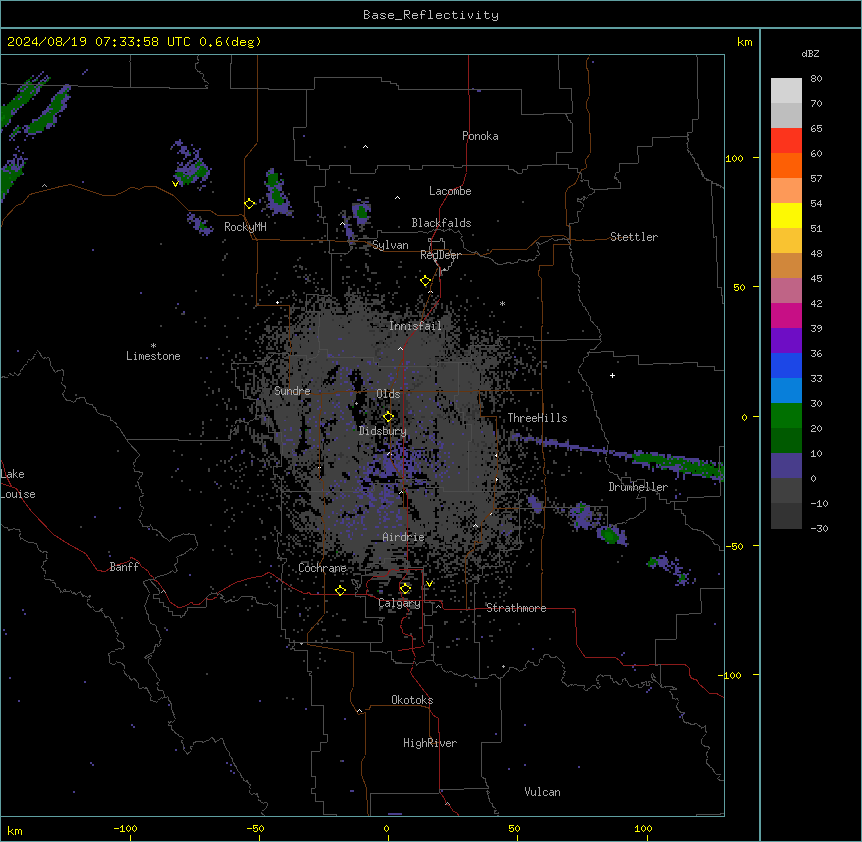Viewport: 862px width, 842px height.
Task: Select the light blue 30-33 dBZ swatch
Action: click(786, 391)
